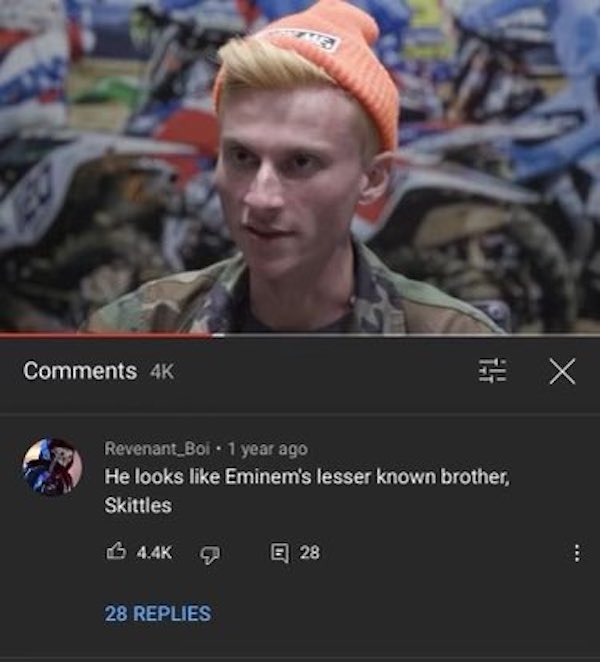The width and height of the screenshot is (600, 662).
Task: Like Revenant_Boi's comment with thumbs-up
Action: pyautogui.click(x=116, y=552)
